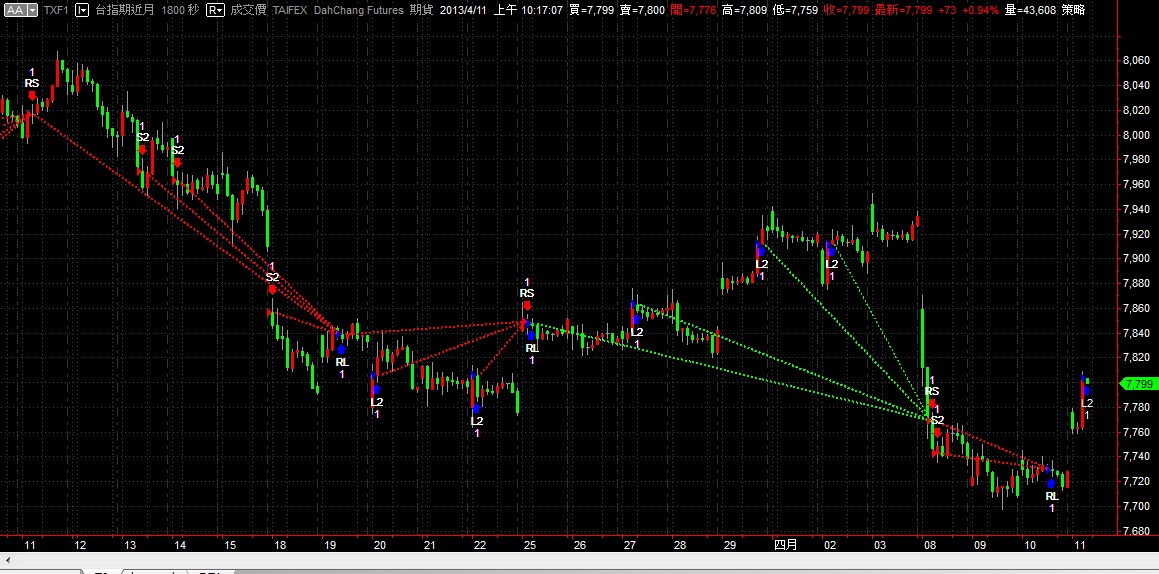This screenshot has width=1159, height=574.
Task: Open the I▾ interval dropdown after TXF1
Action: 83,10
